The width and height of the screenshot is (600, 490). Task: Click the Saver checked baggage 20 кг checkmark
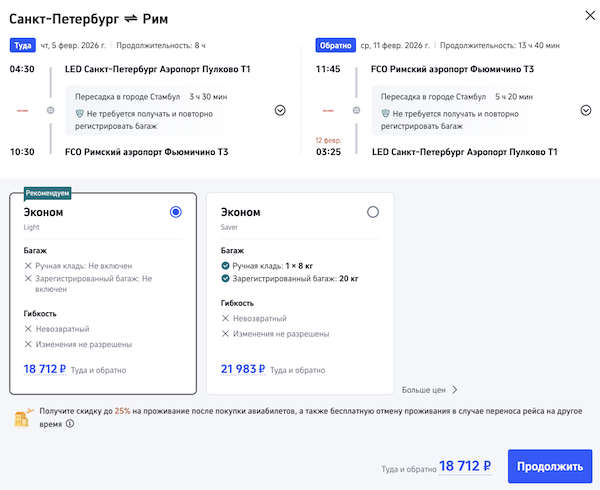(x=225, y=280)
